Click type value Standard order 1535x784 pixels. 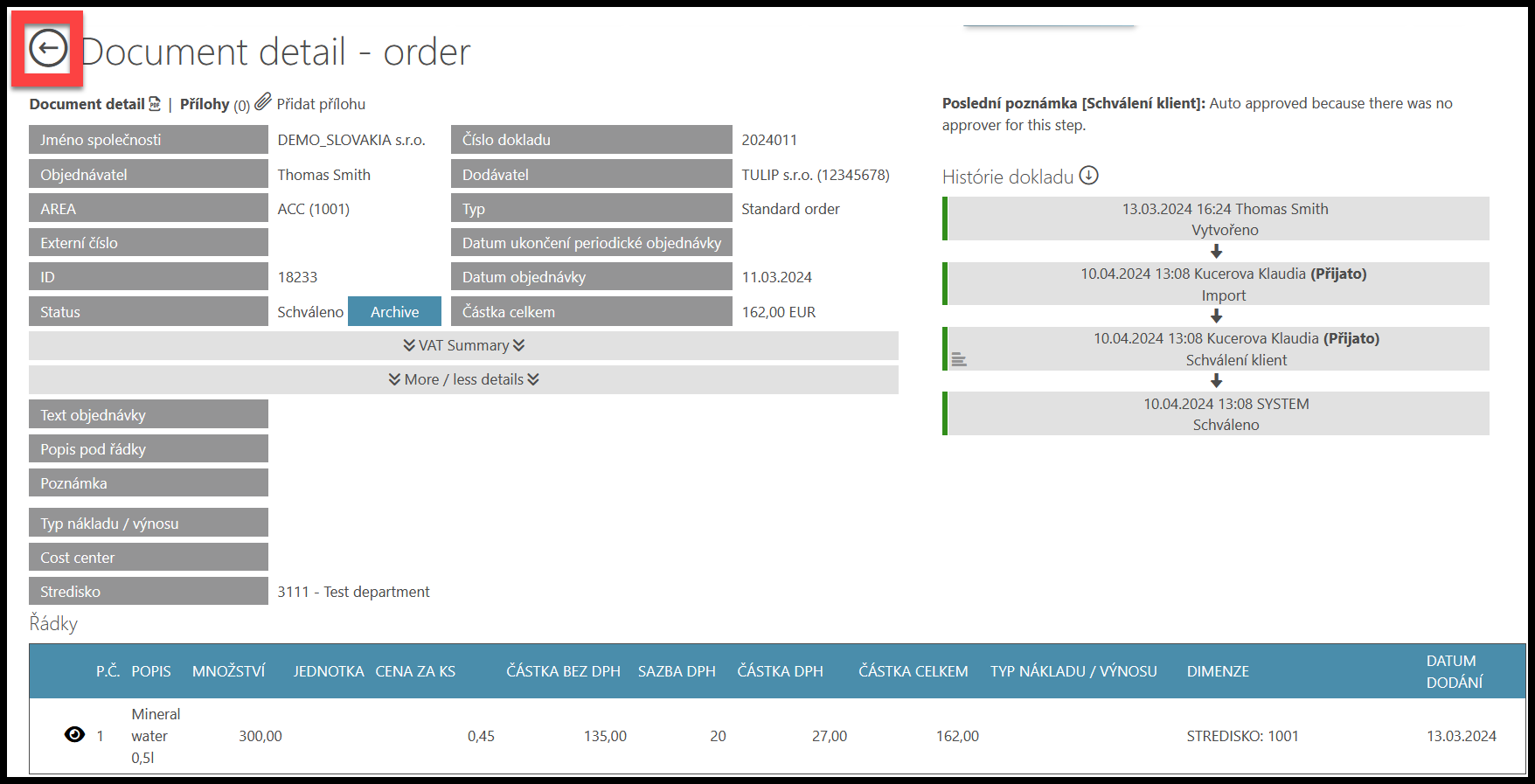(x=790, y=209)
